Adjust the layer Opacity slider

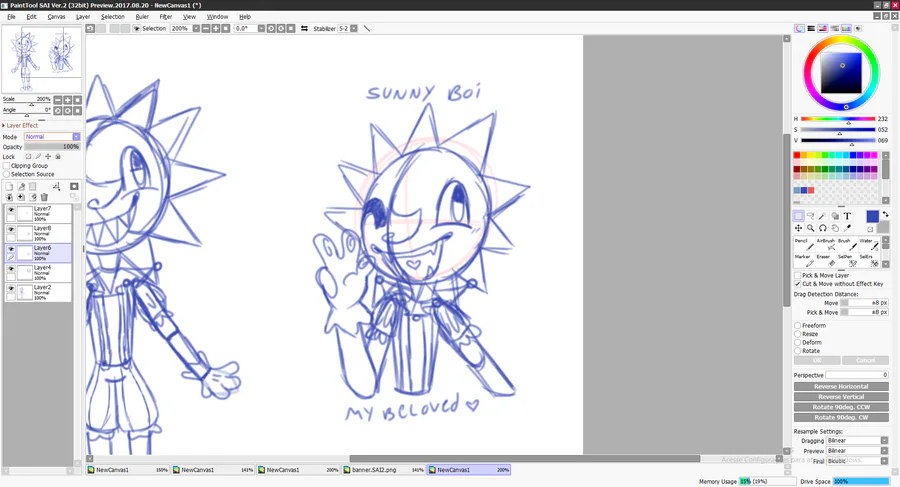point(52,146)
